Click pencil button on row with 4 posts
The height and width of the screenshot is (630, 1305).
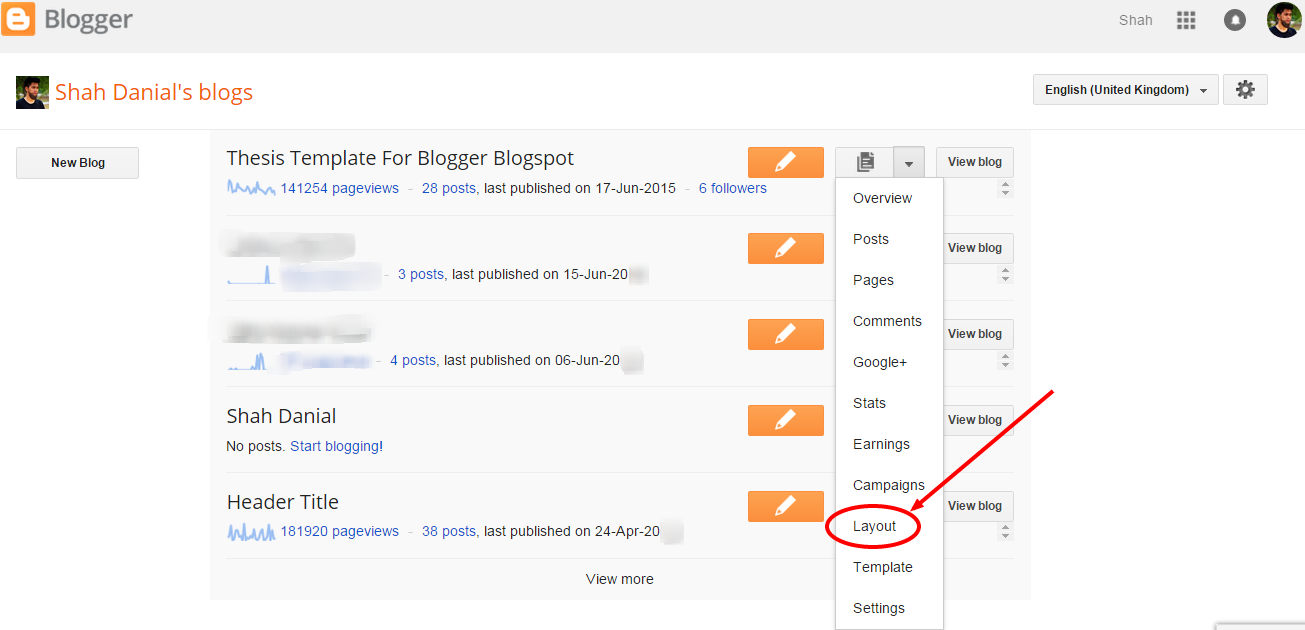(x=786, y=334)
